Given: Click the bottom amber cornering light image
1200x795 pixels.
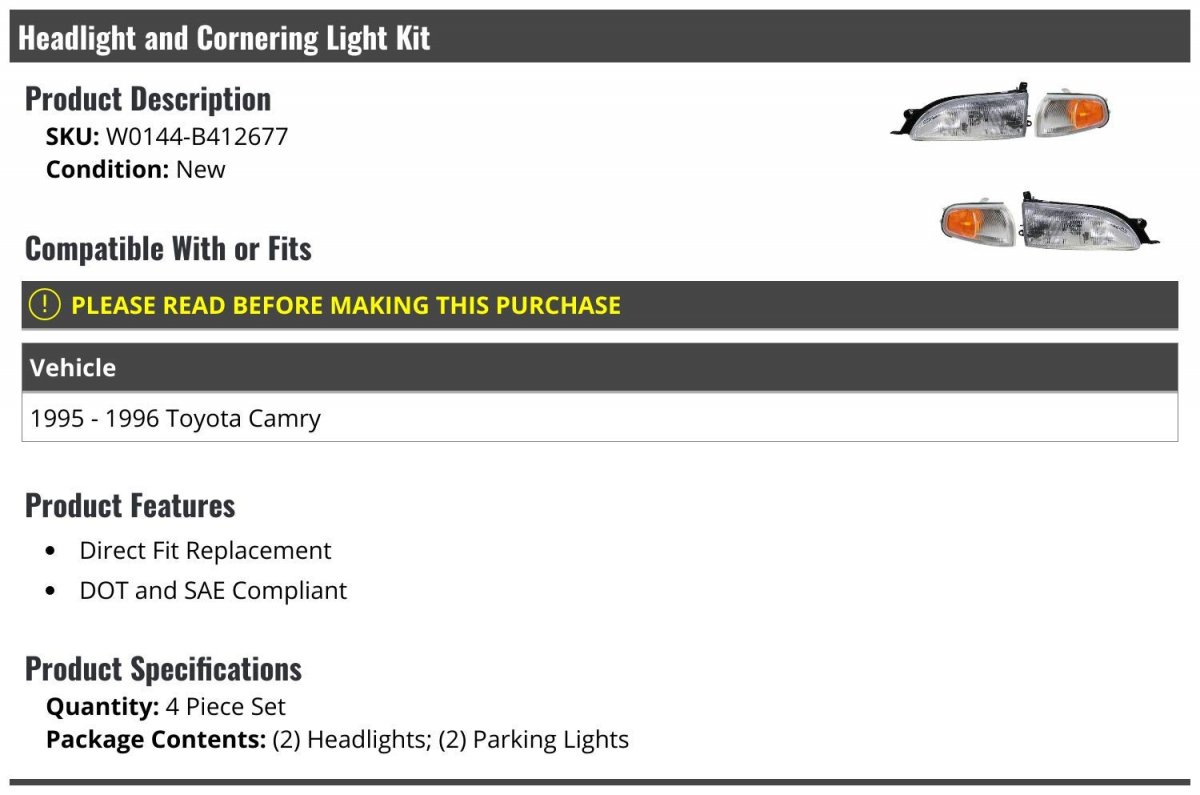Looking at the screenshot, I should pos(978,221).
